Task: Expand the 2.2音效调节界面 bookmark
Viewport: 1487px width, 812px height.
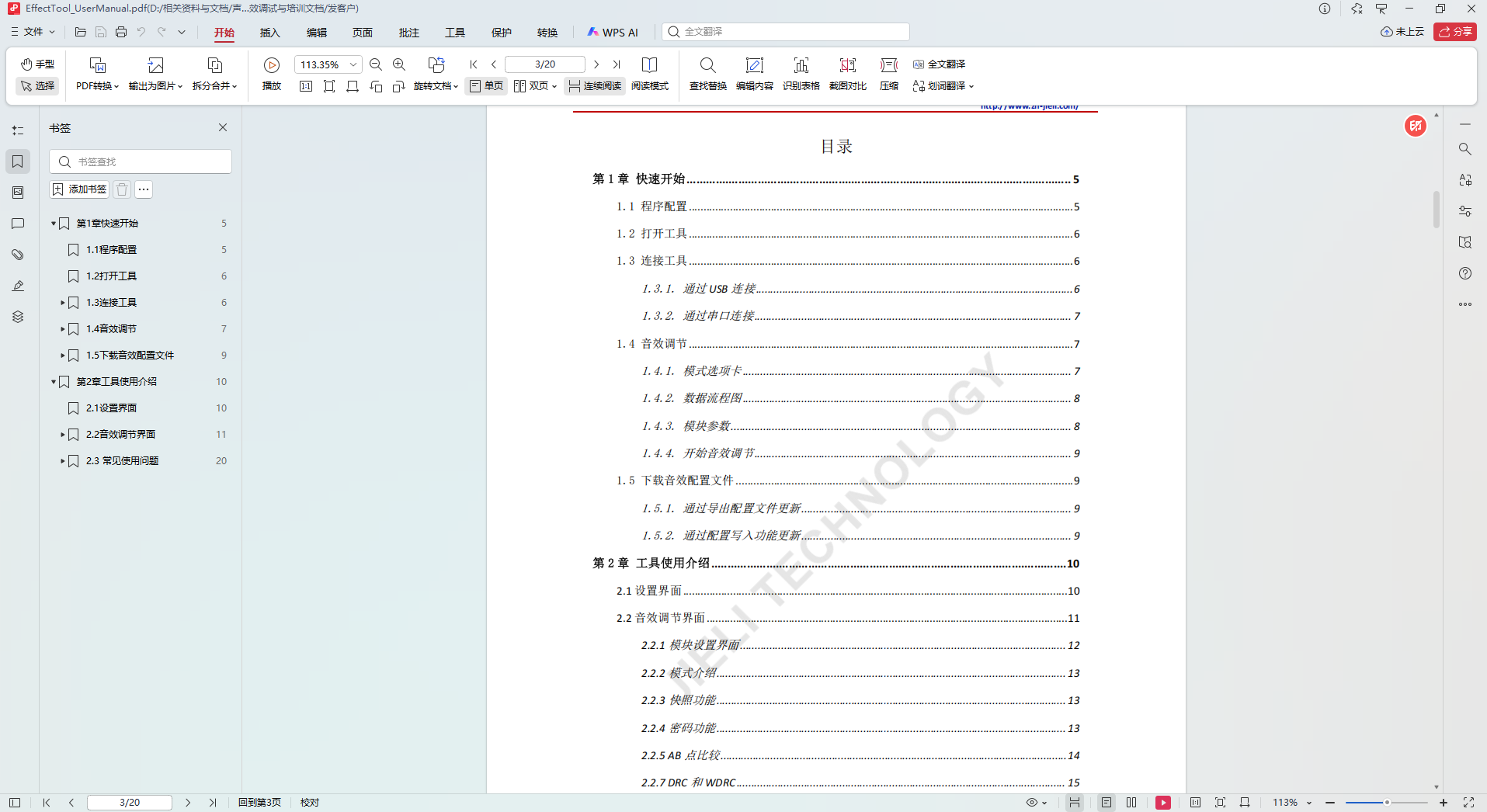Action: tap(63, 435)
